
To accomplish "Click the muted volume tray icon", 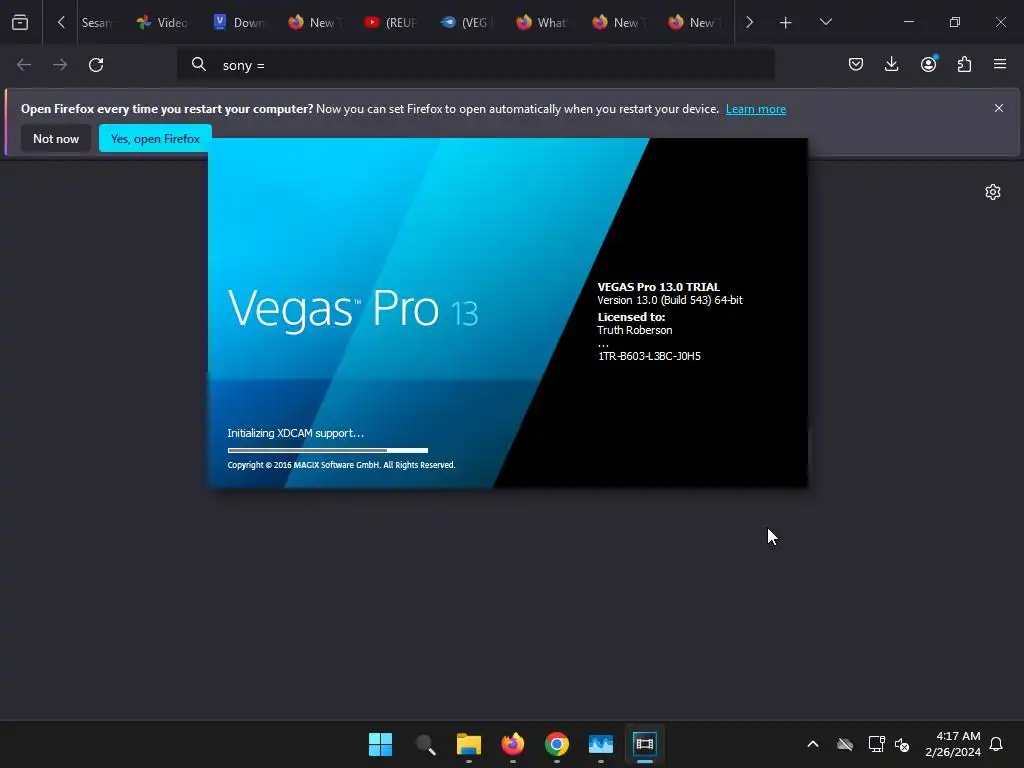I will (902, 744).
